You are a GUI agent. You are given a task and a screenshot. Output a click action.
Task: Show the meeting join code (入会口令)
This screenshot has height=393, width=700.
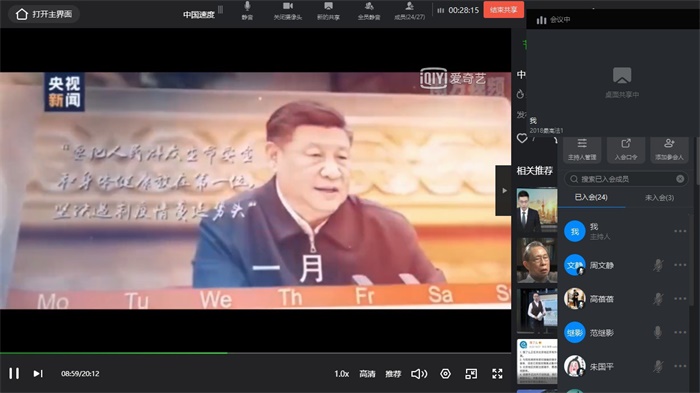tap(625, 150)
